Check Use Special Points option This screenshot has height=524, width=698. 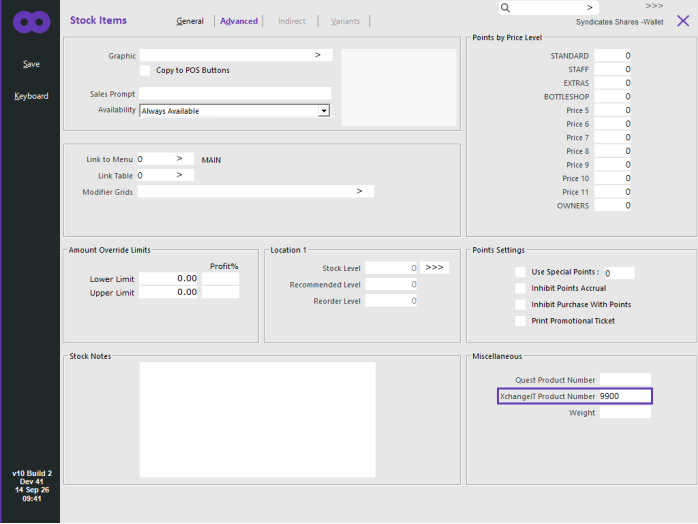click(520, 272)
